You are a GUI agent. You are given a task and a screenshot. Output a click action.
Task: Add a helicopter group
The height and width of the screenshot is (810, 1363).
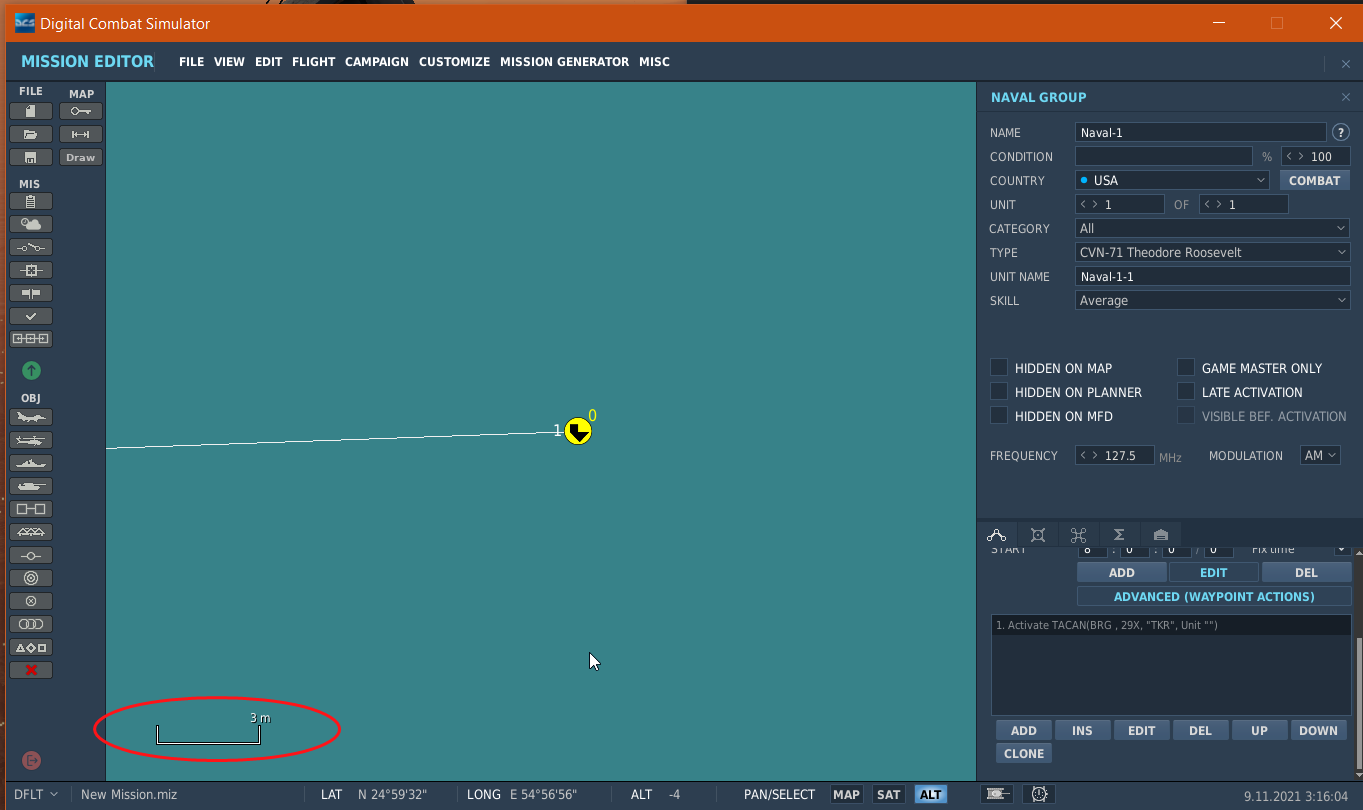point(31,440)
